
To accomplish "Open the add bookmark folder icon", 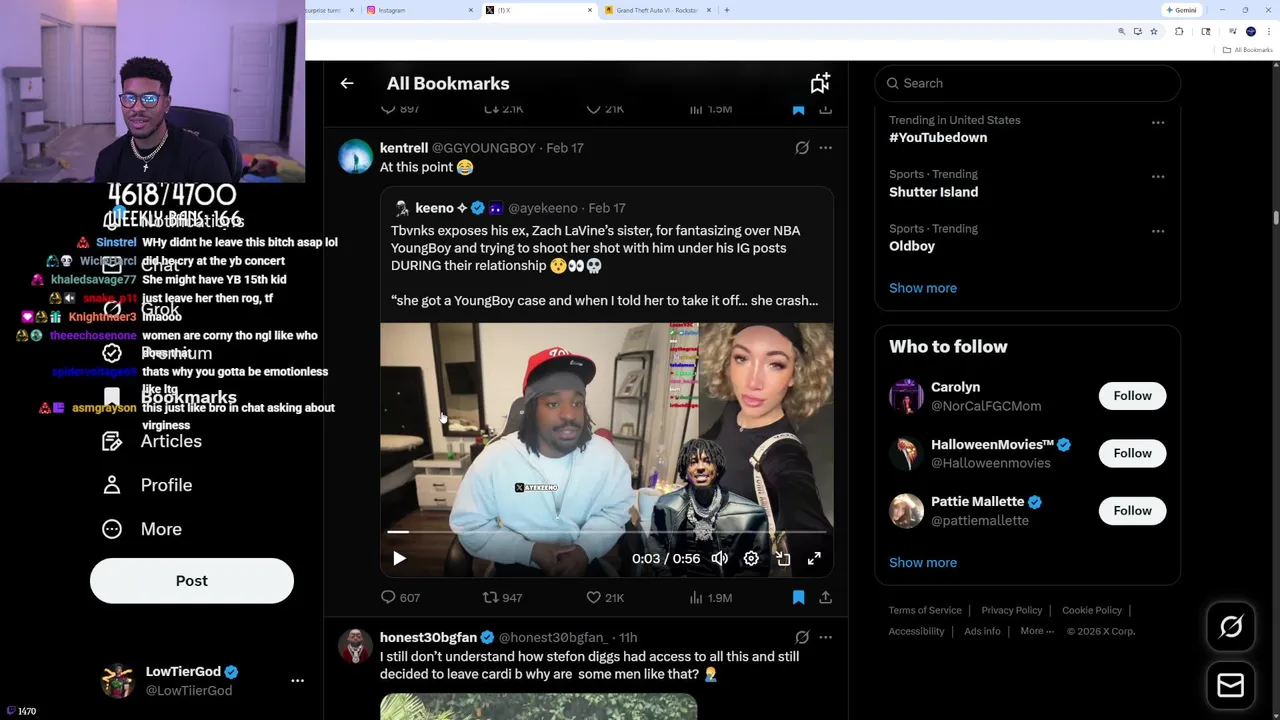I will point(820,83).
